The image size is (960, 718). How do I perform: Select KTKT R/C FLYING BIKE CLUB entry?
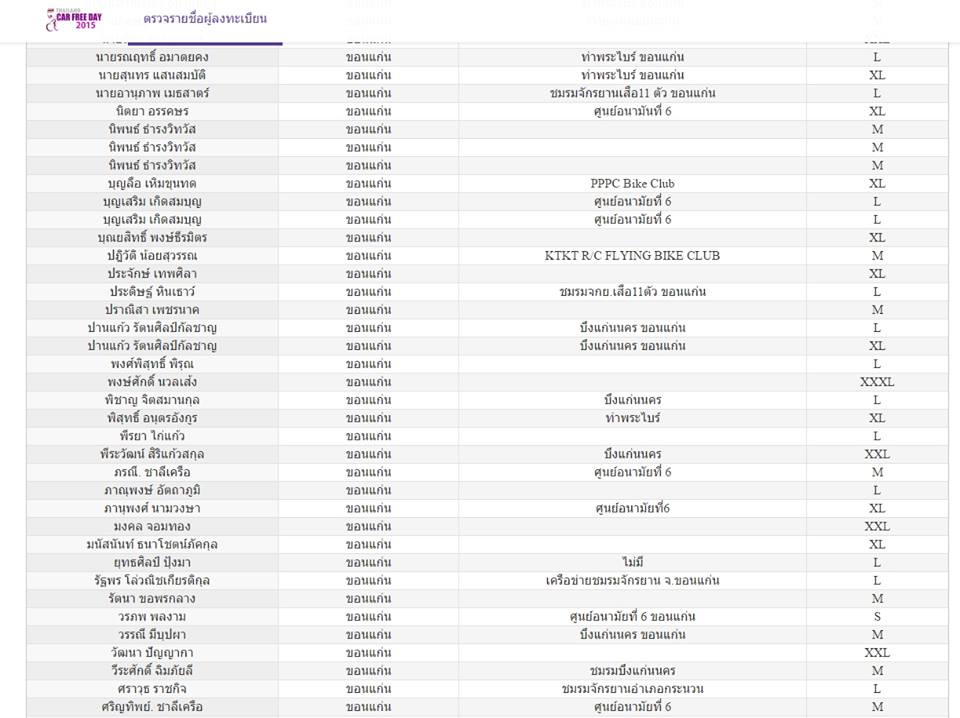point(632,256)
